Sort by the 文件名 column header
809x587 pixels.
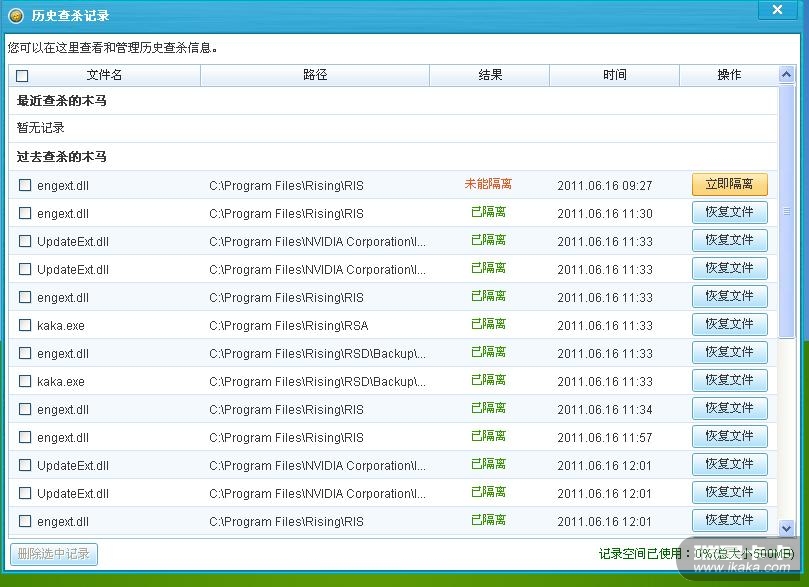click(104, 75)
